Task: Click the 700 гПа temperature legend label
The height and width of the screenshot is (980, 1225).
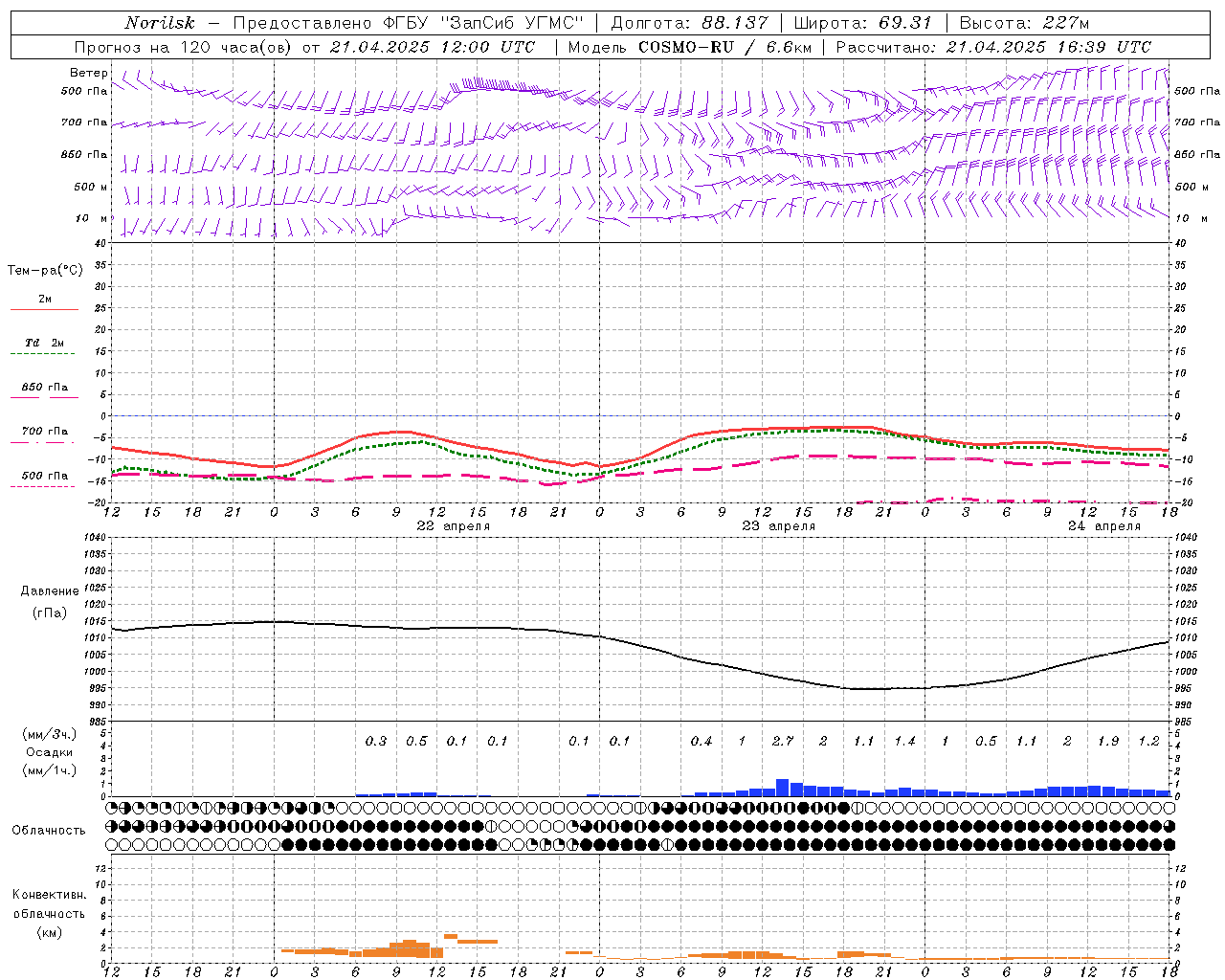Action: (45, 432)
